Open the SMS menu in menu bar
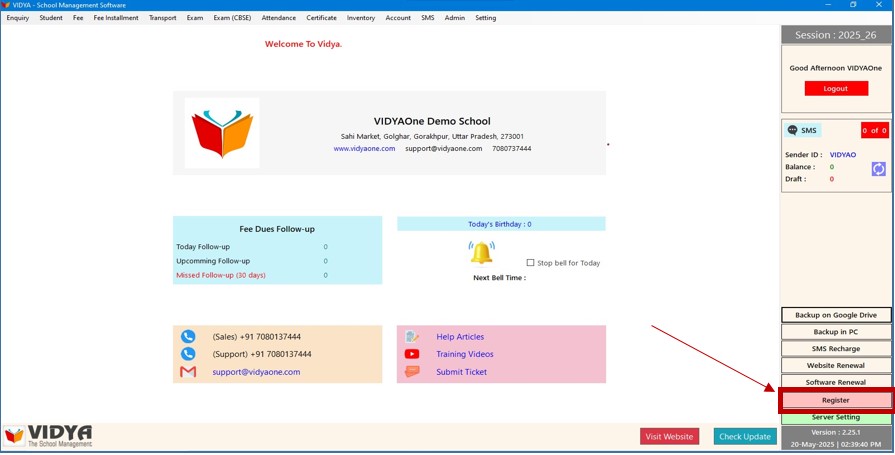 point(428,18)
